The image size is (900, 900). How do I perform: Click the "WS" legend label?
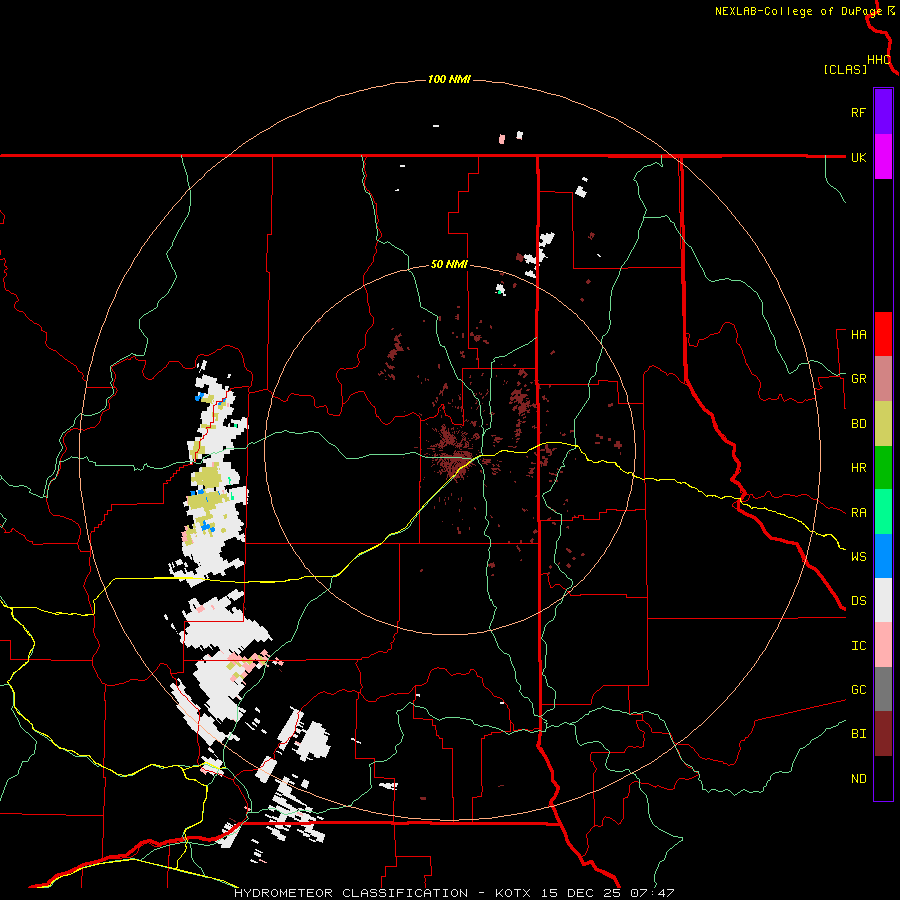pos(858,557)
